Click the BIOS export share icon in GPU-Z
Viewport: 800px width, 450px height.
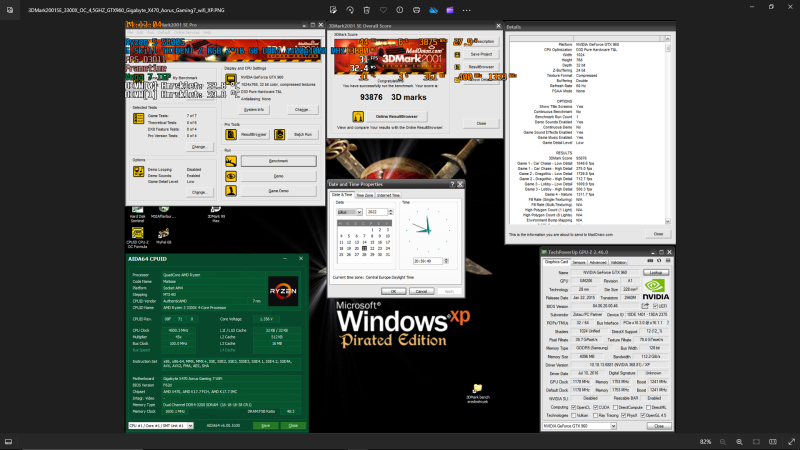point(645,306)
